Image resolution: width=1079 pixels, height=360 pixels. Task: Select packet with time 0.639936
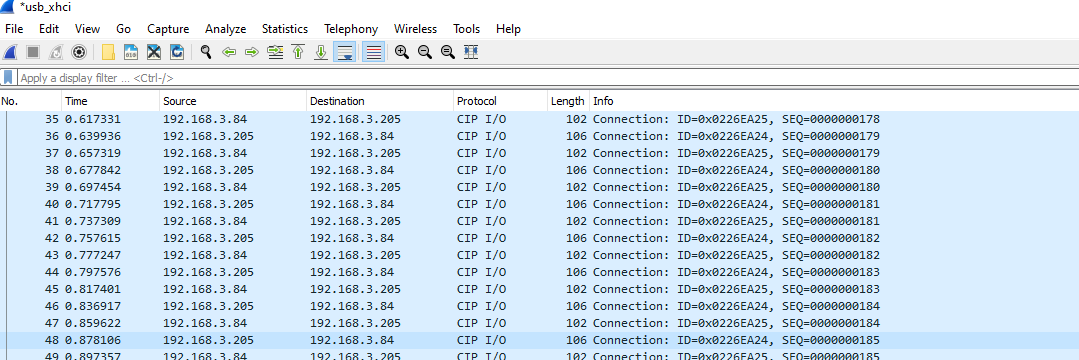[x=540, y=136]
